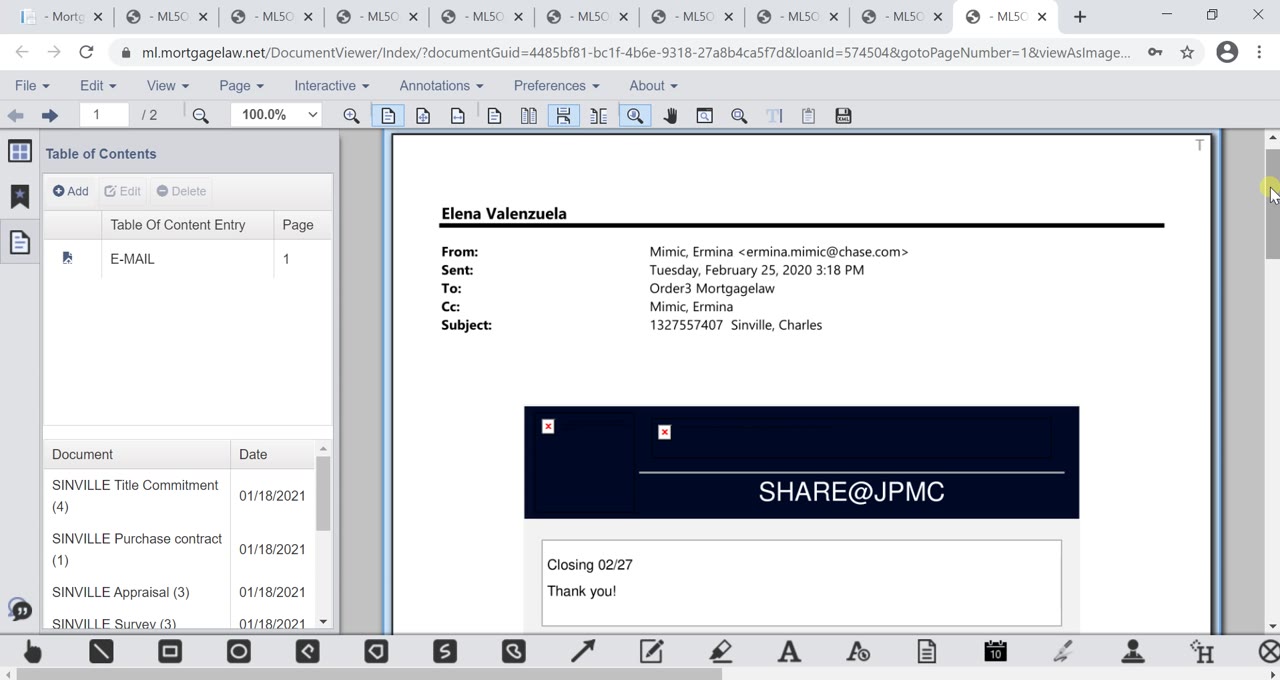This screenshot has height=680, width=1280.
Task: Select the E-MAIL table of contents entry
Action: [x=187, y=259]
